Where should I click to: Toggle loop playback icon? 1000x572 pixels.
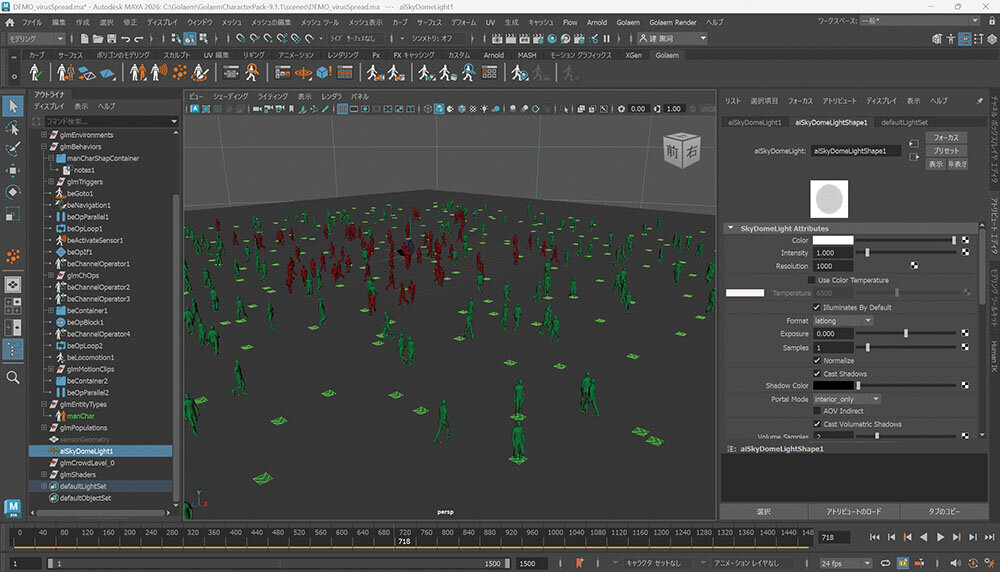[885, 563]
